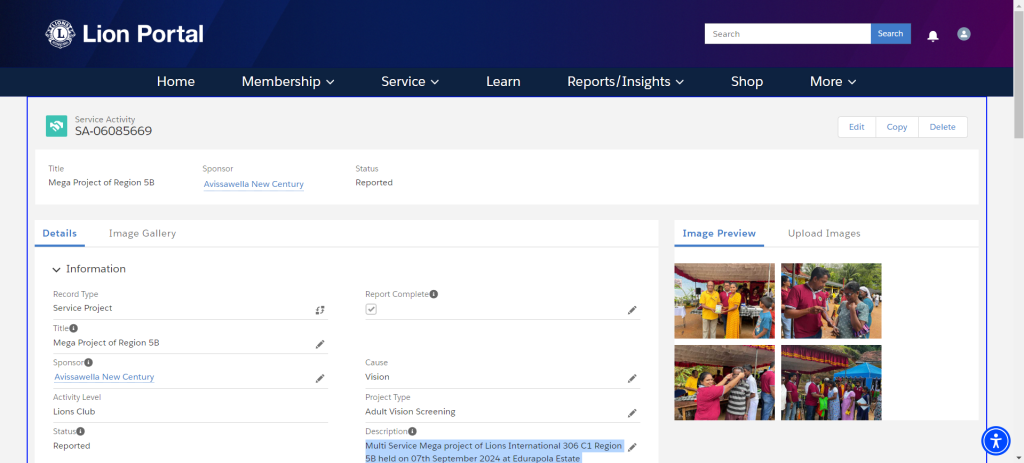1024x463 pixels.
Task: Expand the Reports/Insights menu
Action: coord(626,82)
